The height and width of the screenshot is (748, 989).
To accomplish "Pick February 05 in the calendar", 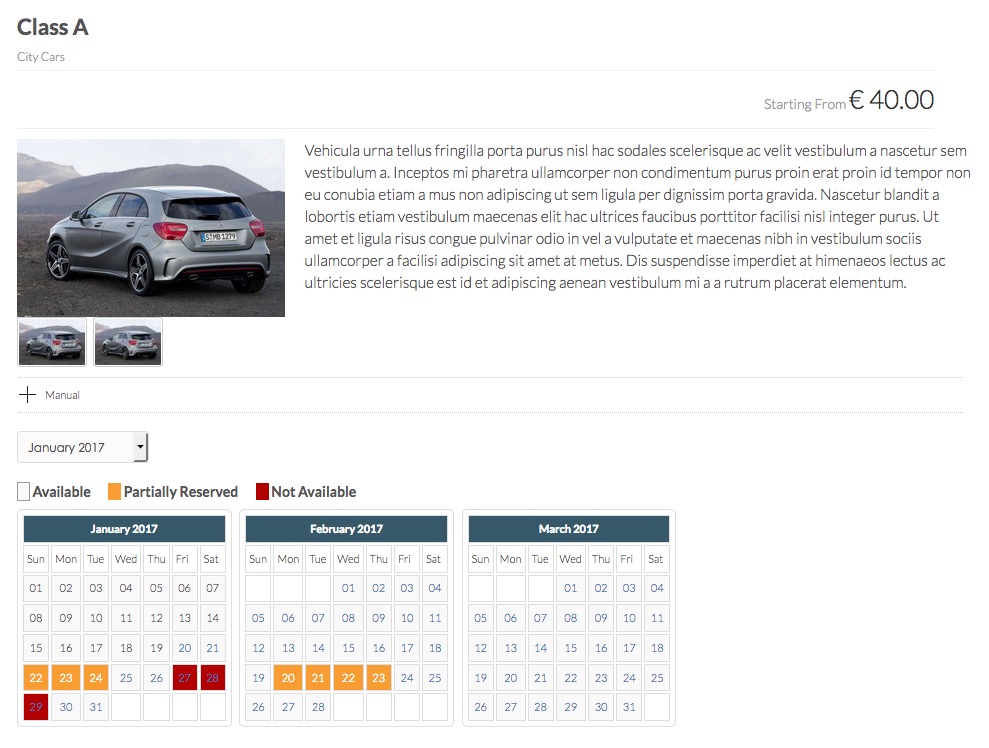I will pos(258,618).
